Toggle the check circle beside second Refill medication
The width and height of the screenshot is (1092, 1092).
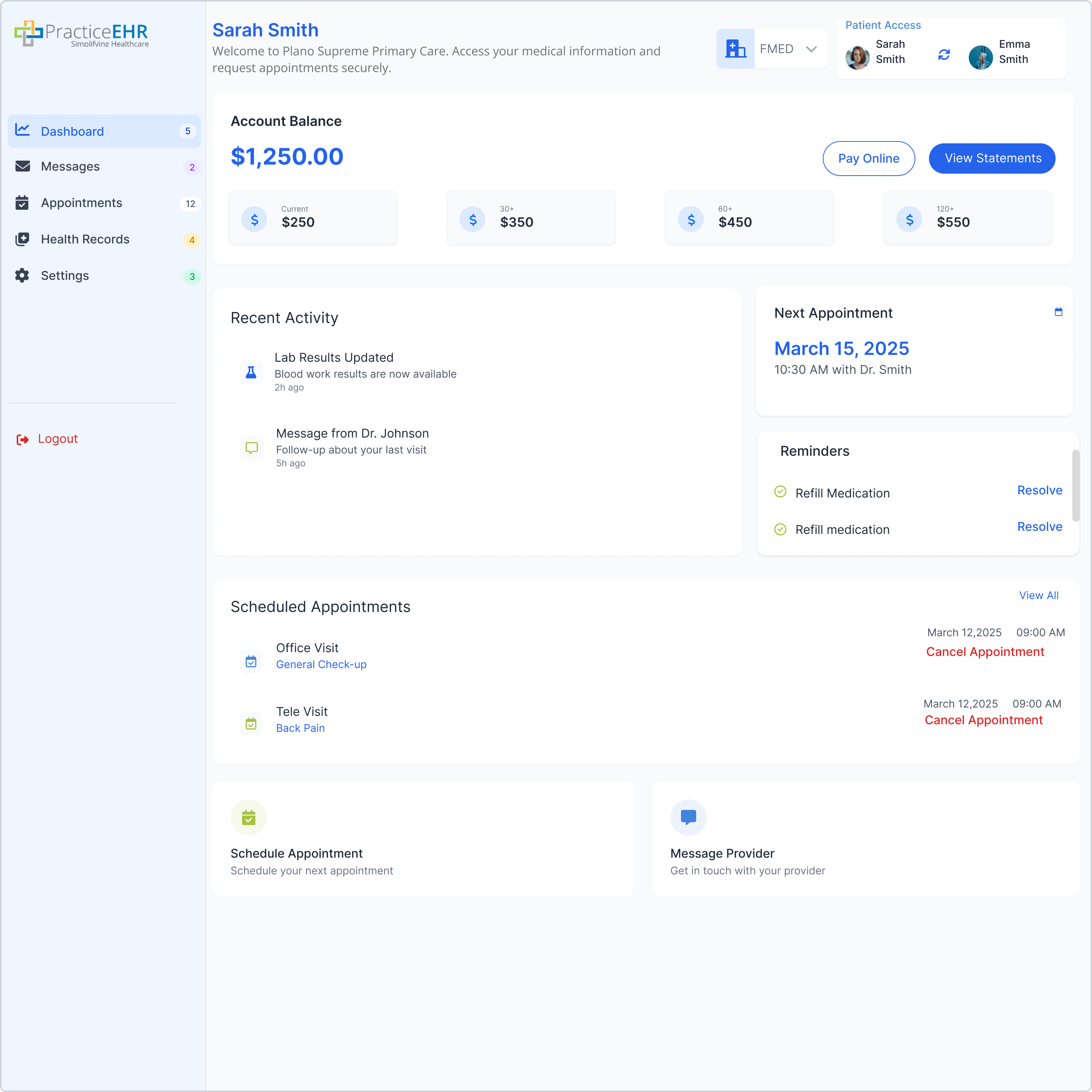(781, 529)
